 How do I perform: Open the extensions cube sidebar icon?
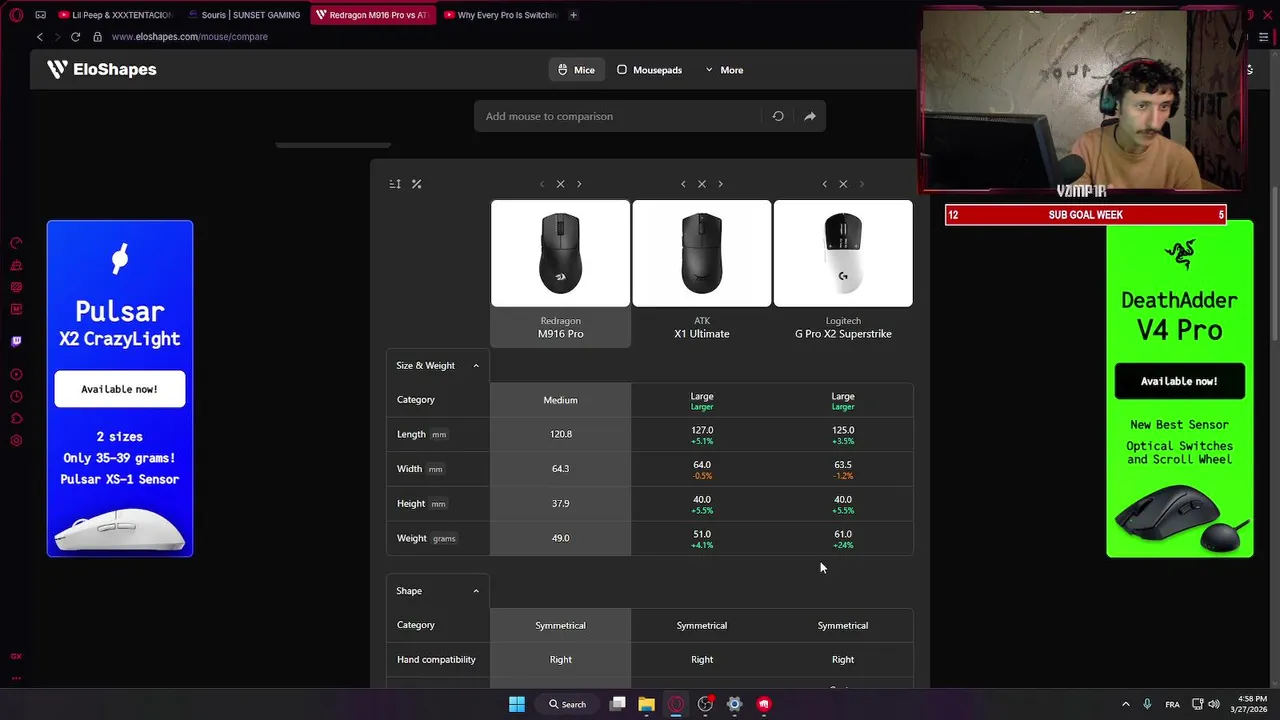16,419
